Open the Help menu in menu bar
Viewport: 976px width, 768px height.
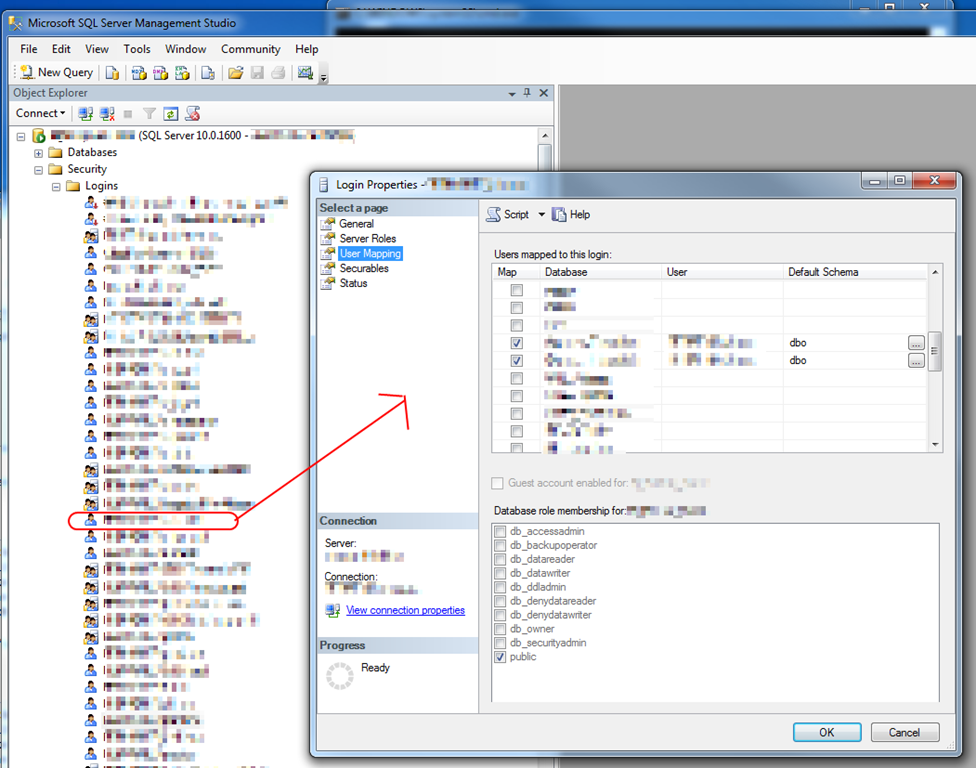pos(306,49)
